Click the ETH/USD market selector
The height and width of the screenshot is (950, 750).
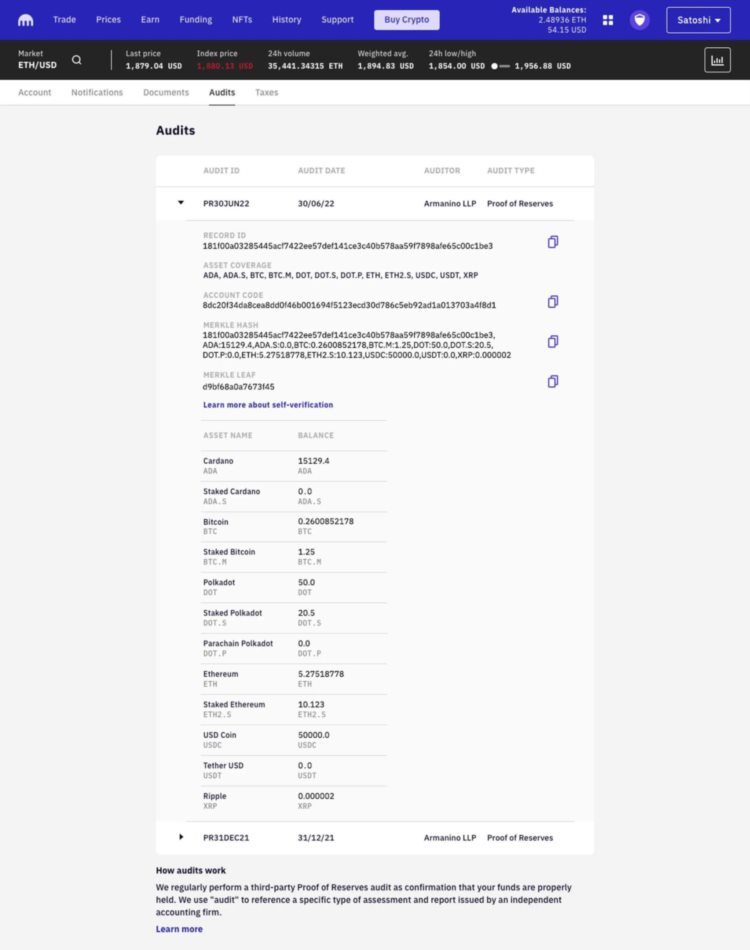[x=37, y=60]
